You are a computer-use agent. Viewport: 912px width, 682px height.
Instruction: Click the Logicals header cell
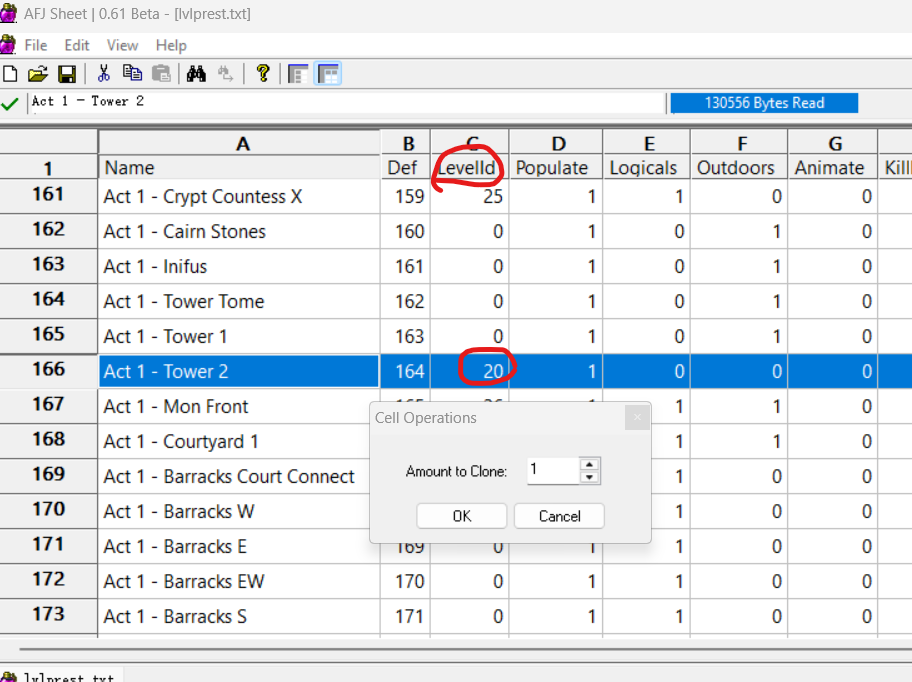tap(647, 167)
